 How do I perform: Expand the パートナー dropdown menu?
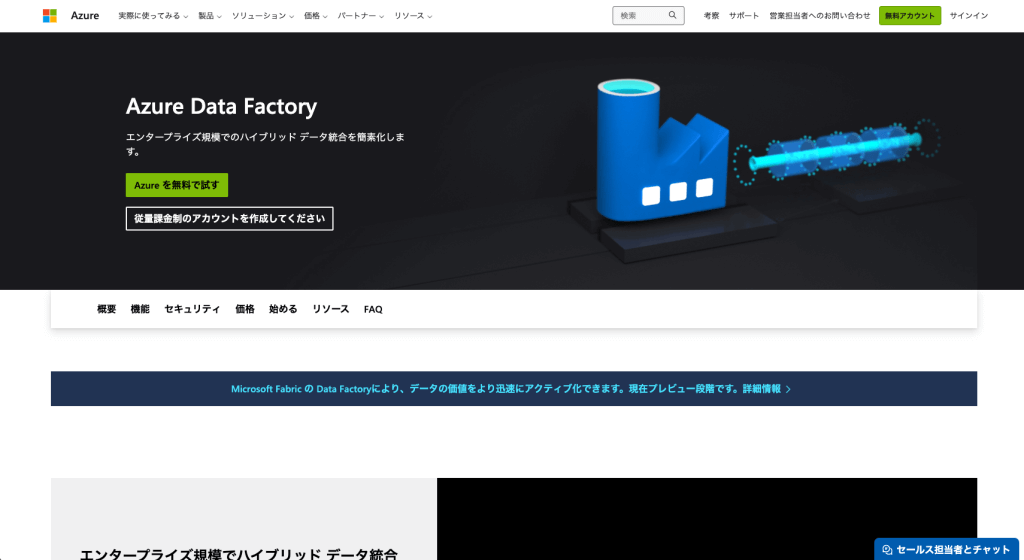(x=360, y=16)
